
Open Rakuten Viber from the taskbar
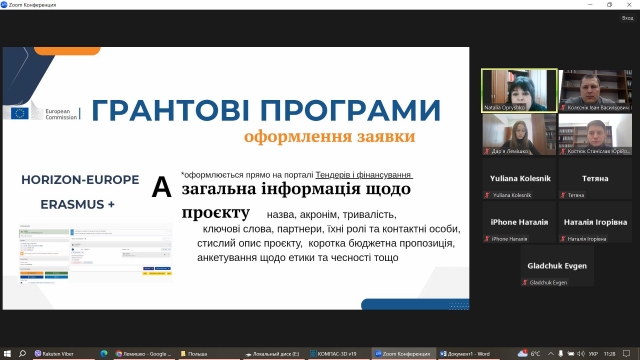55,353
